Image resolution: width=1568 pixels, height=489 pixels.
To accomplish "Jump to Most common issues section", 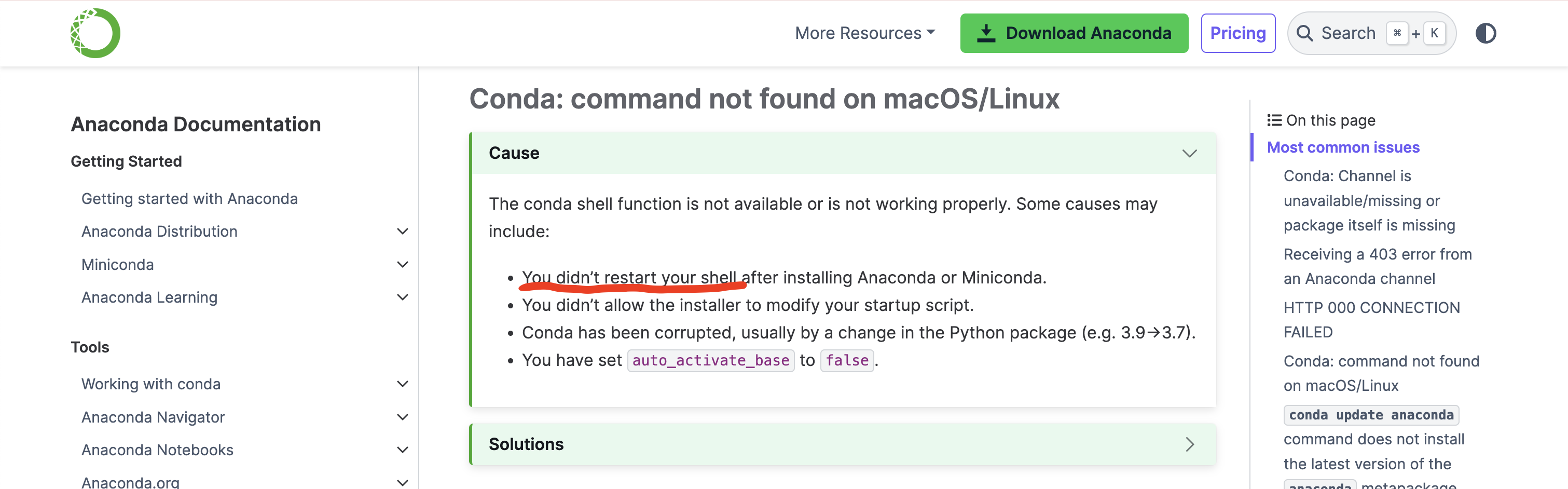I will (1343, 147).
